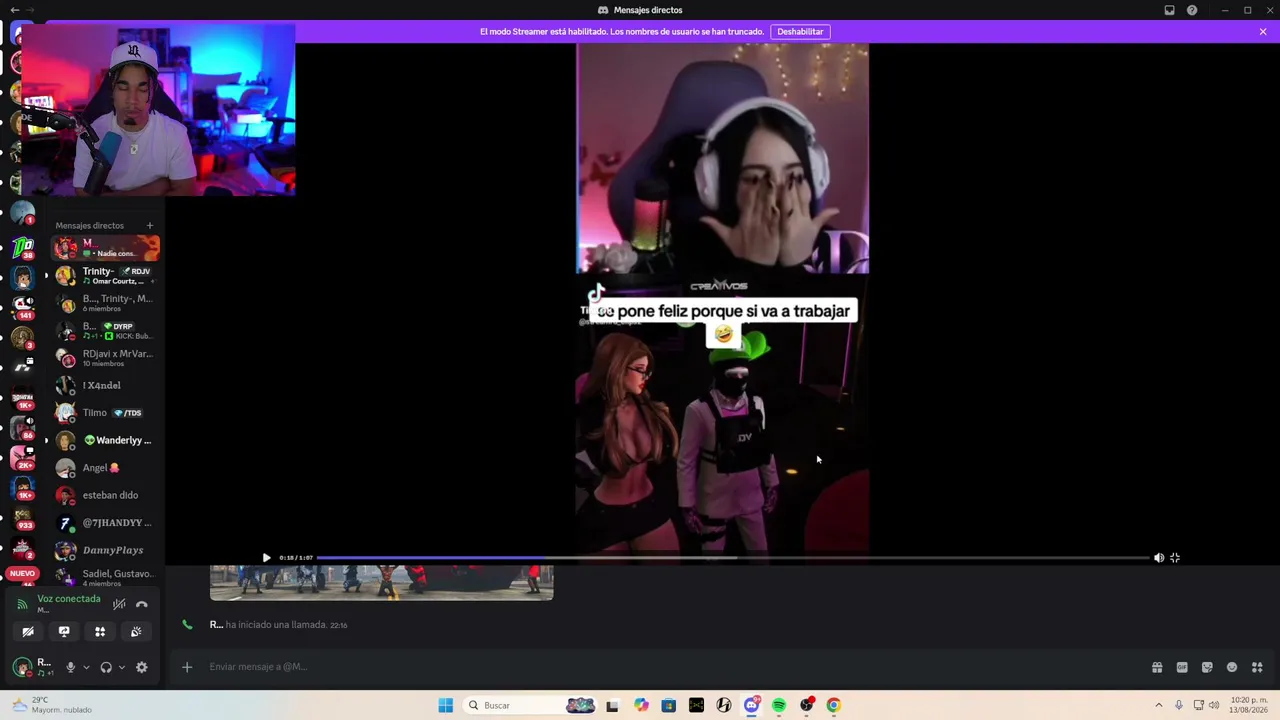This screenshot has width=1280, height=720.
Task: Open the Discord inbox icon
Action: point(1169,10)
